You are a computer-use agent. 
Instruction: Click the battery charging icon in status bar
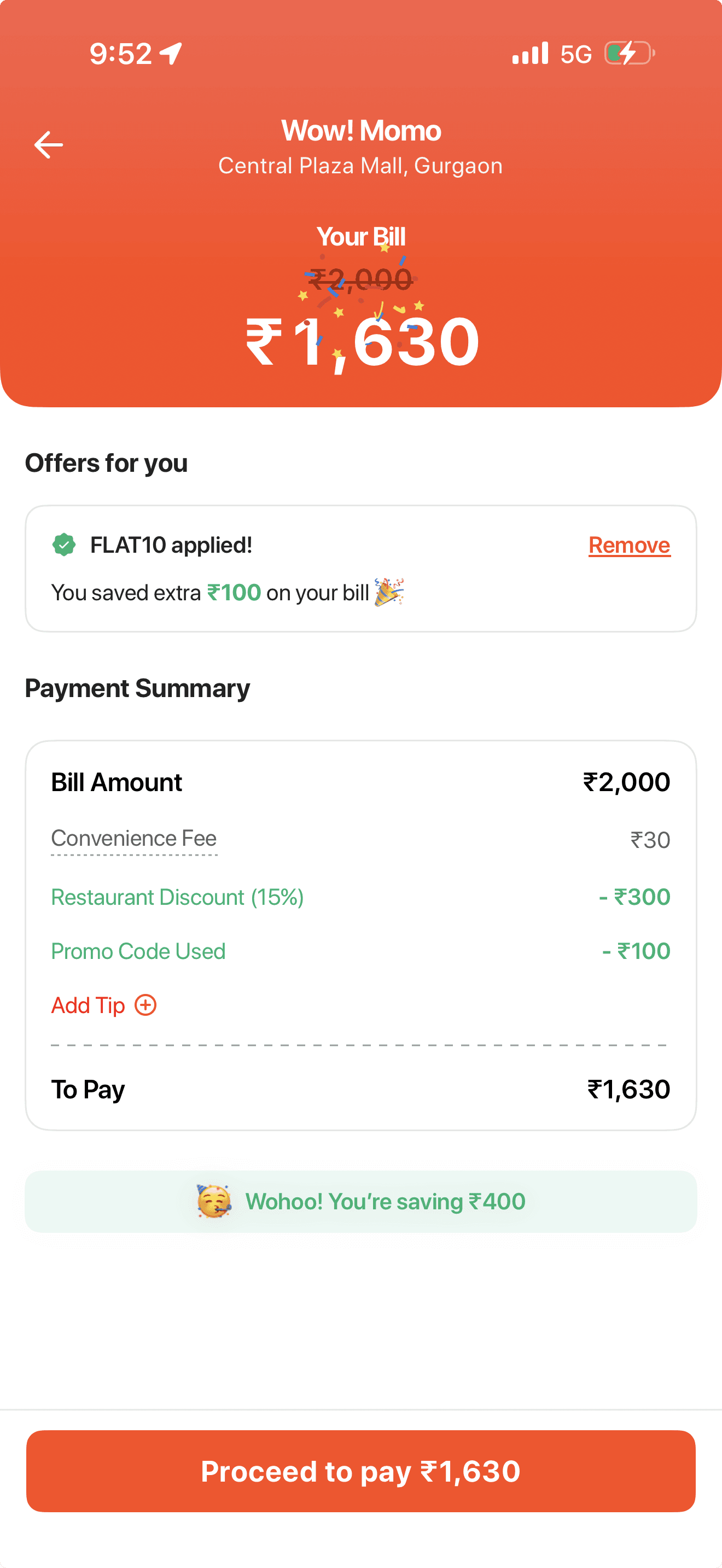click(x=630, y=54)
